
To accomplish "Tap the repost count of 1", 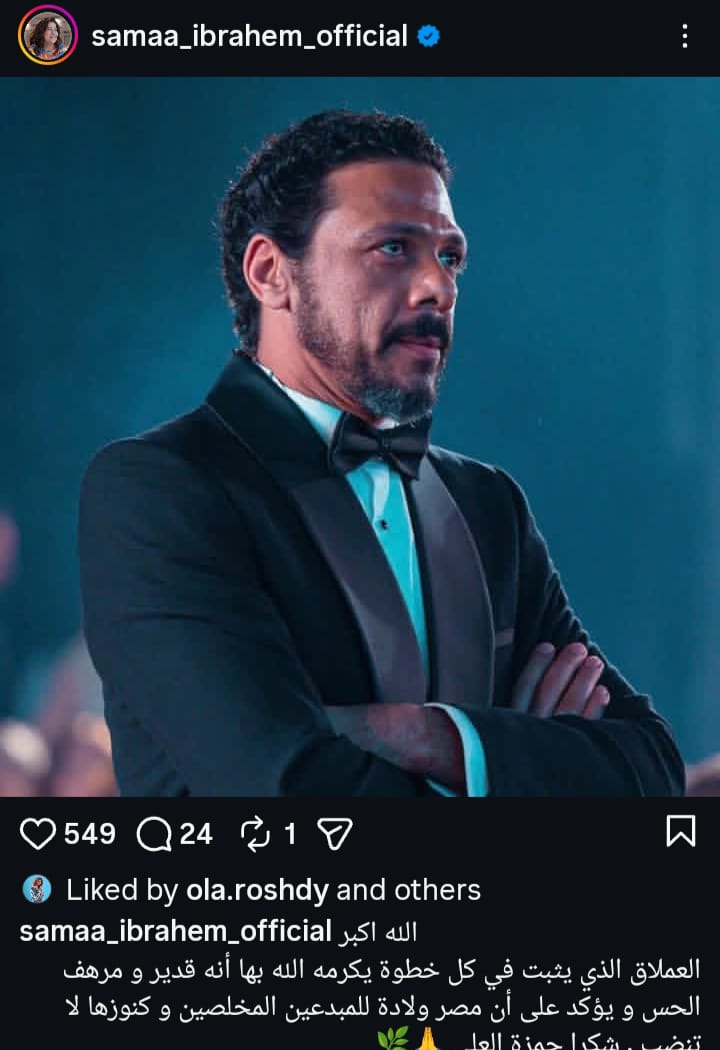I will point(289,834).
